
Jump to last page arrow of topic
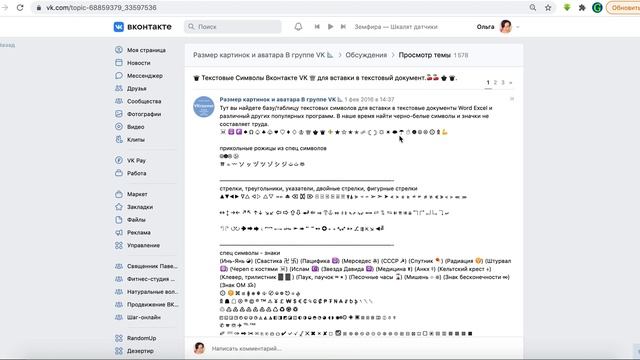510,82
